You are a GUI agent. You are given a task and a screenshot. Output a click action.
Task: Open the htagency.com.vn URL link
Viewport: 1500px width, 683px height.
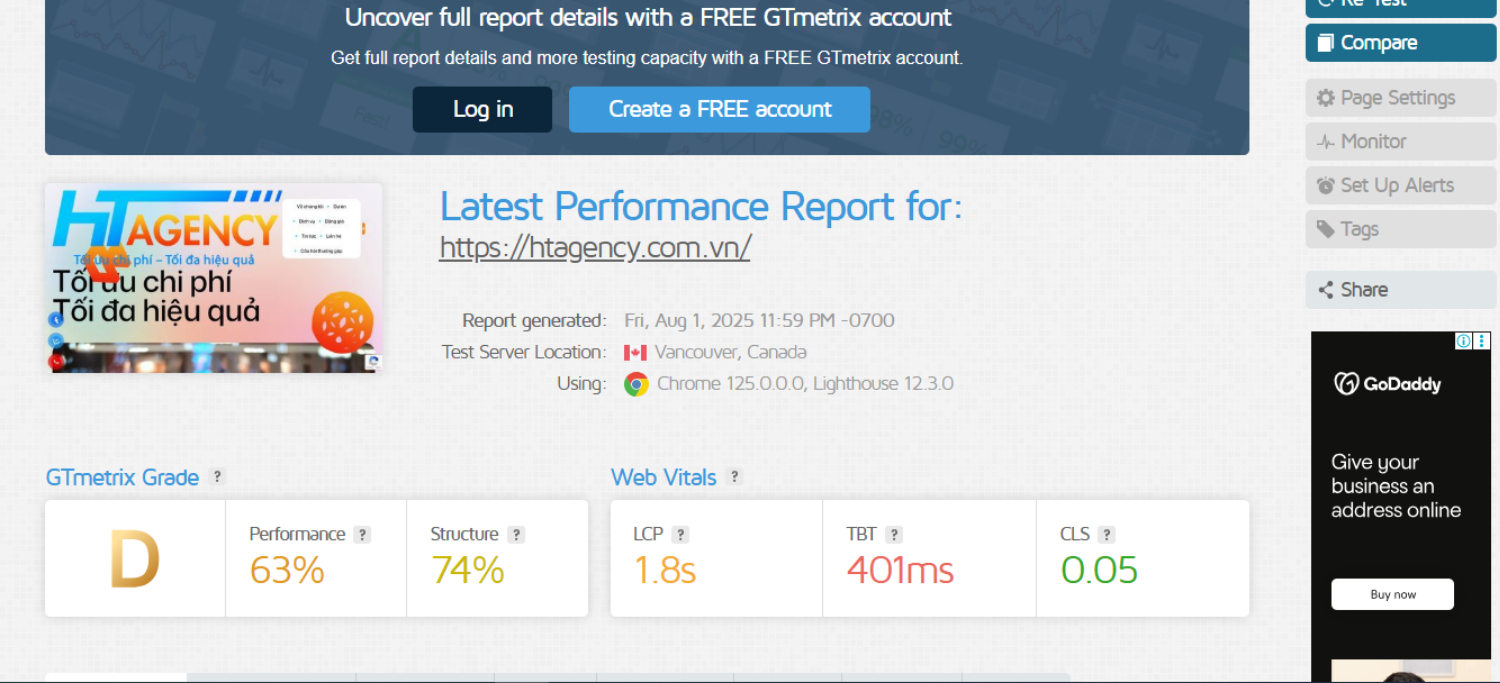tap(595, 247)
